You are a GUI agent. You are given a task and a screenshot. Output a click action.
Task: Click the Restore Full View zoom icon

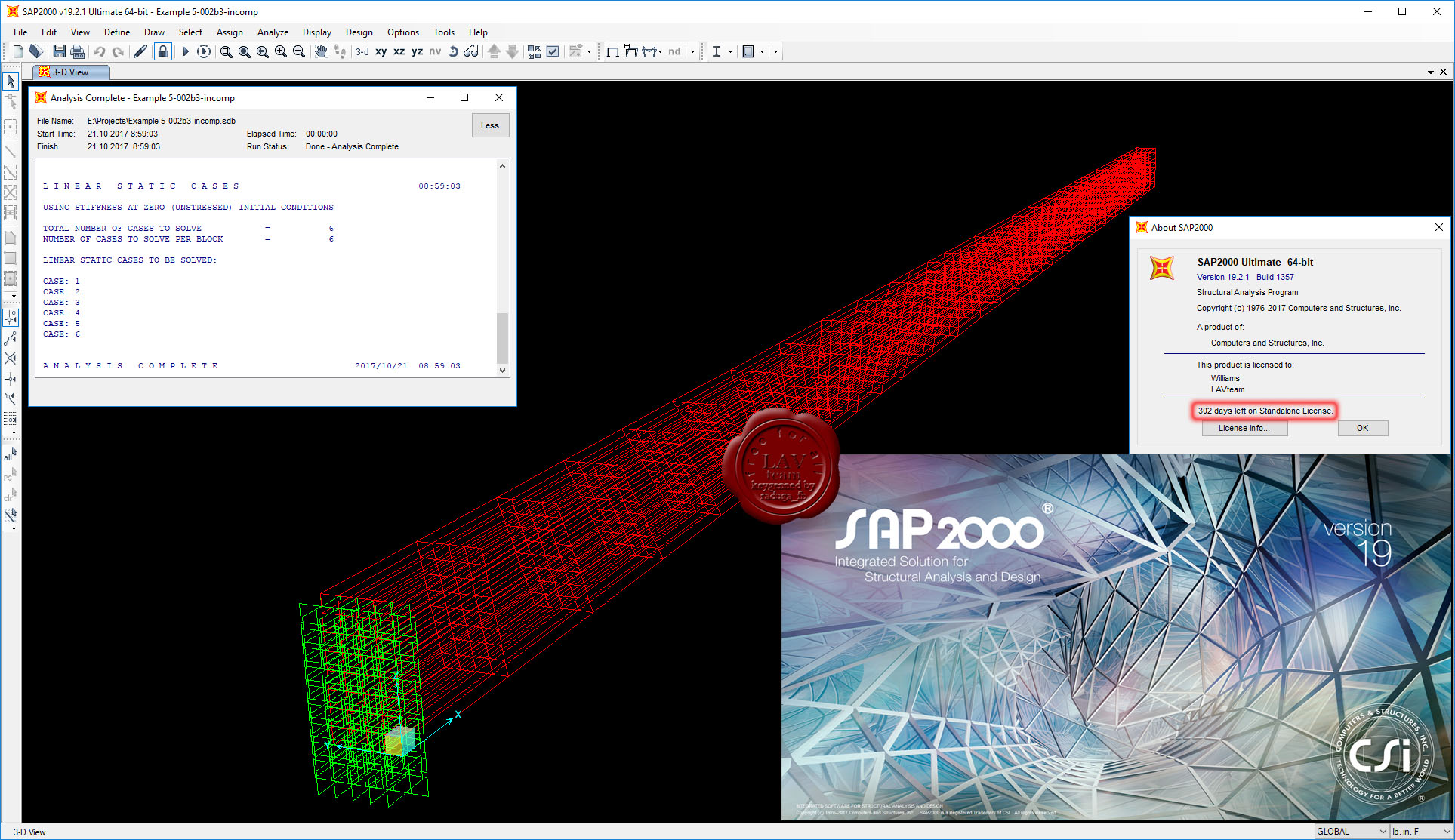245,51
